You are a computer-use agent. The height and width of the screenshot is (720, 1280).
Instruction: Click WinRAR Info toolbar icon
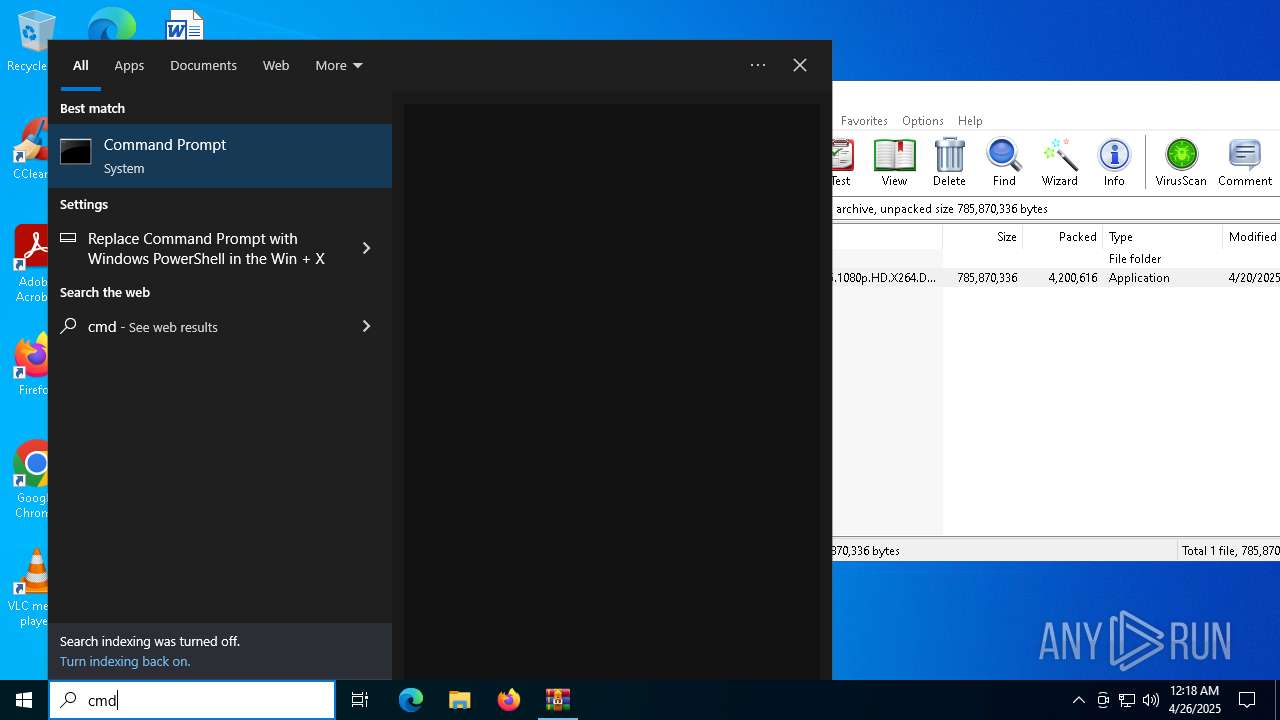coord(1114,163)
